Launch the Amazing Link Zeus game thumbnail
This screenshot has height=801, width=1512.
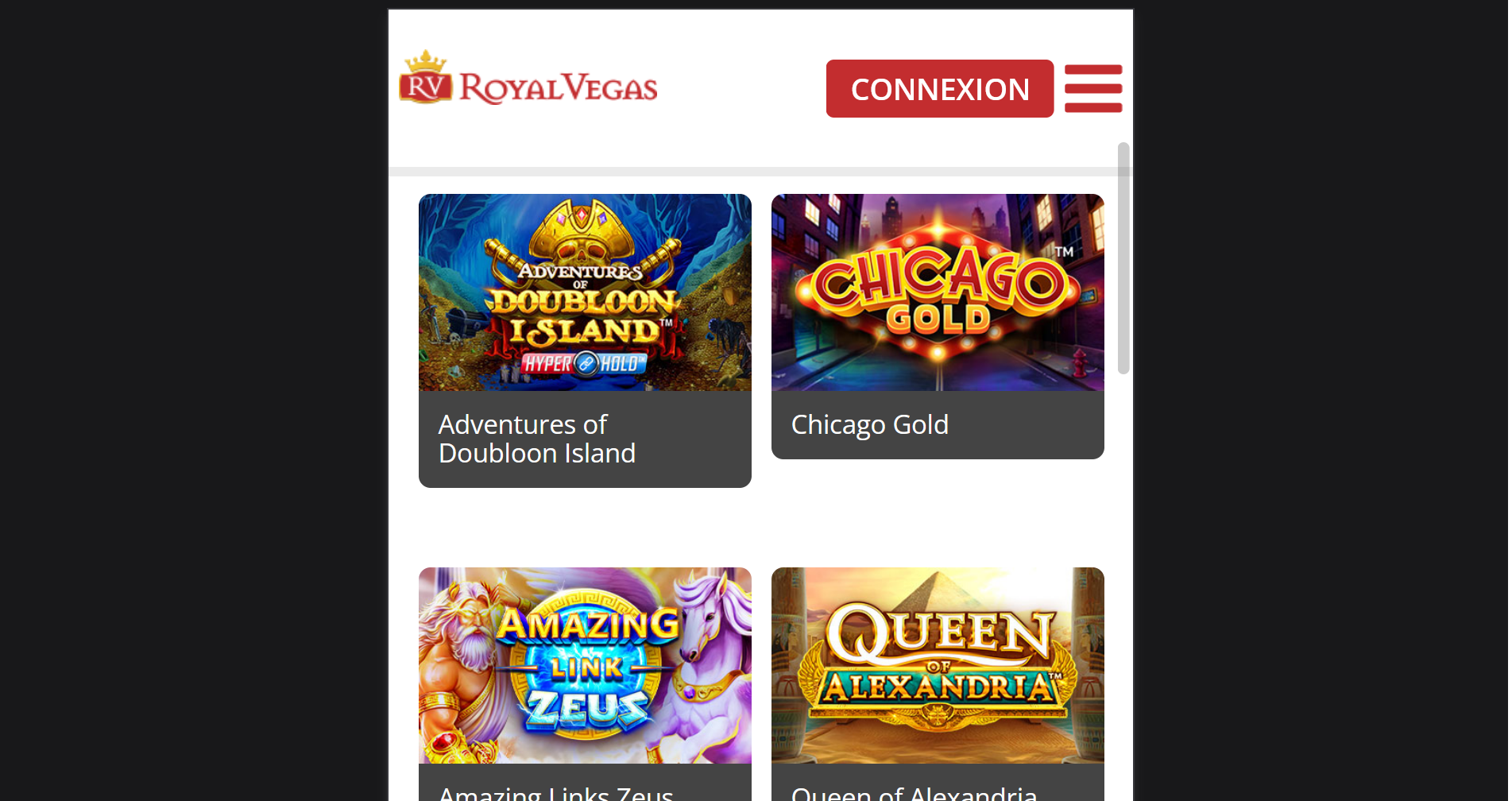(x=585, y=666)
